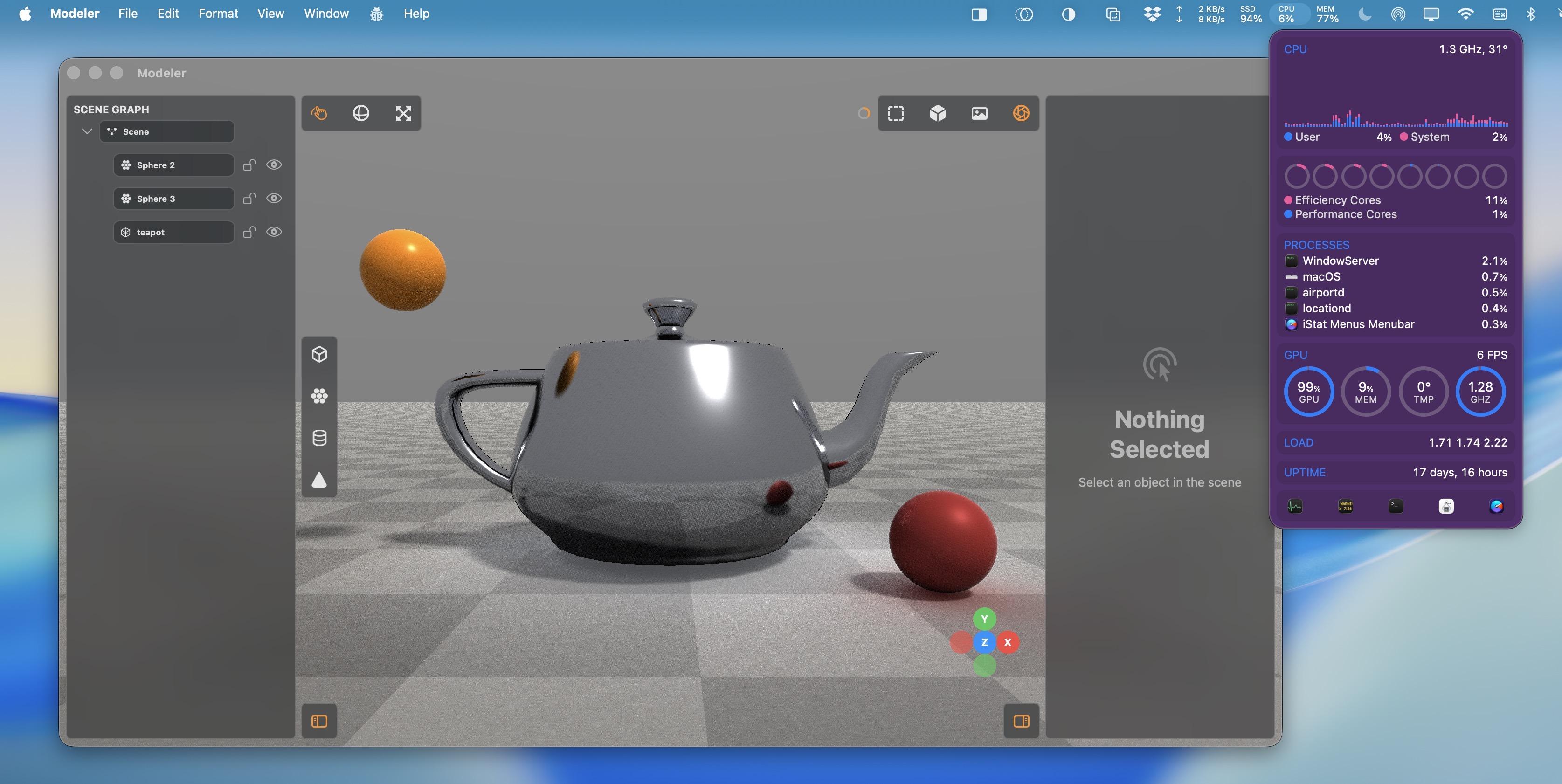The image size is (1562, 784).
Task: Click the white utility app icon in iStat panel
Action: (x=1446, y=506)
